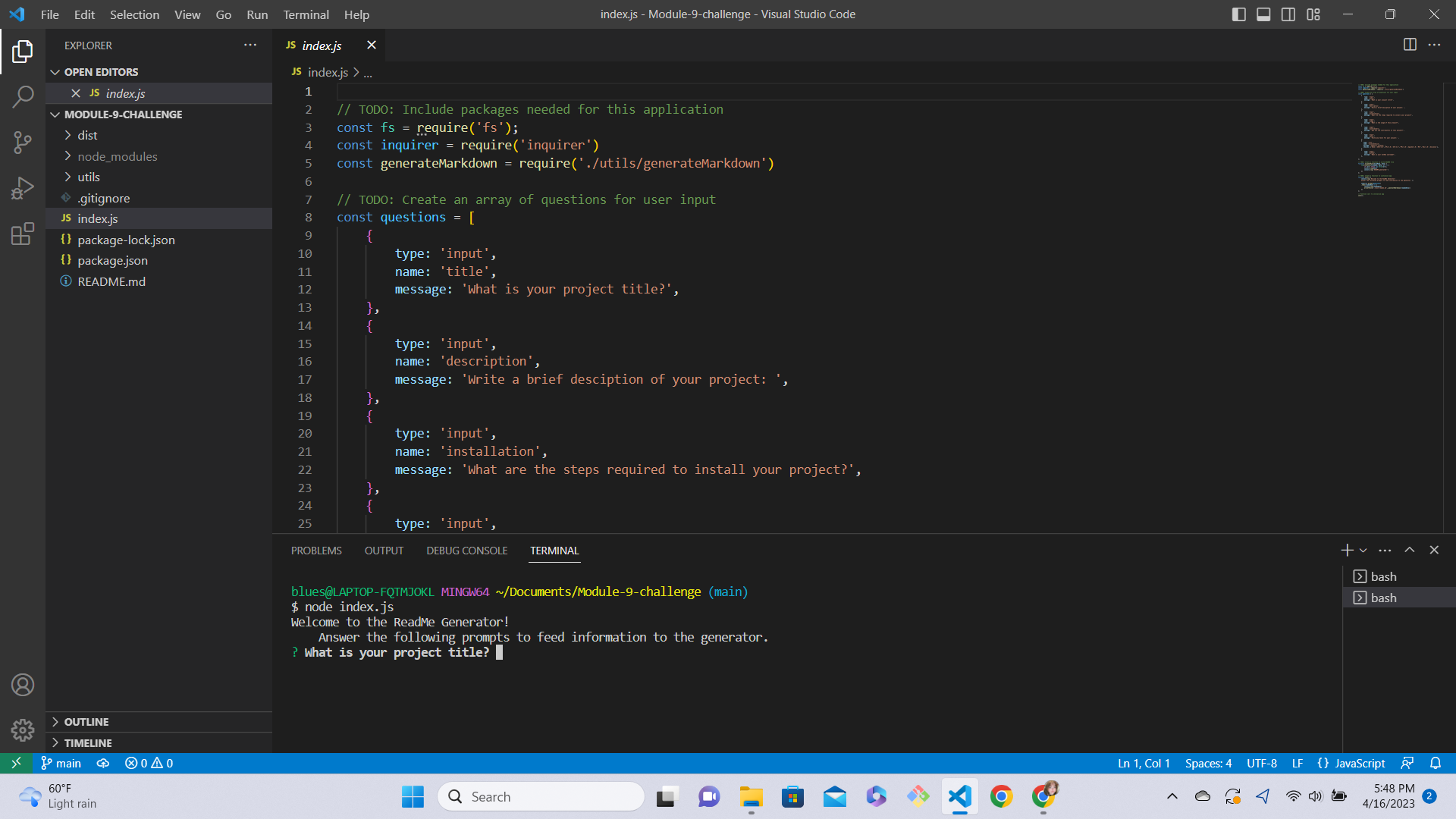Image resolution: width=1456 pixels, height=819 pixels.
Task: Open notifications from the status bar bell
Action: point(1436,763)
